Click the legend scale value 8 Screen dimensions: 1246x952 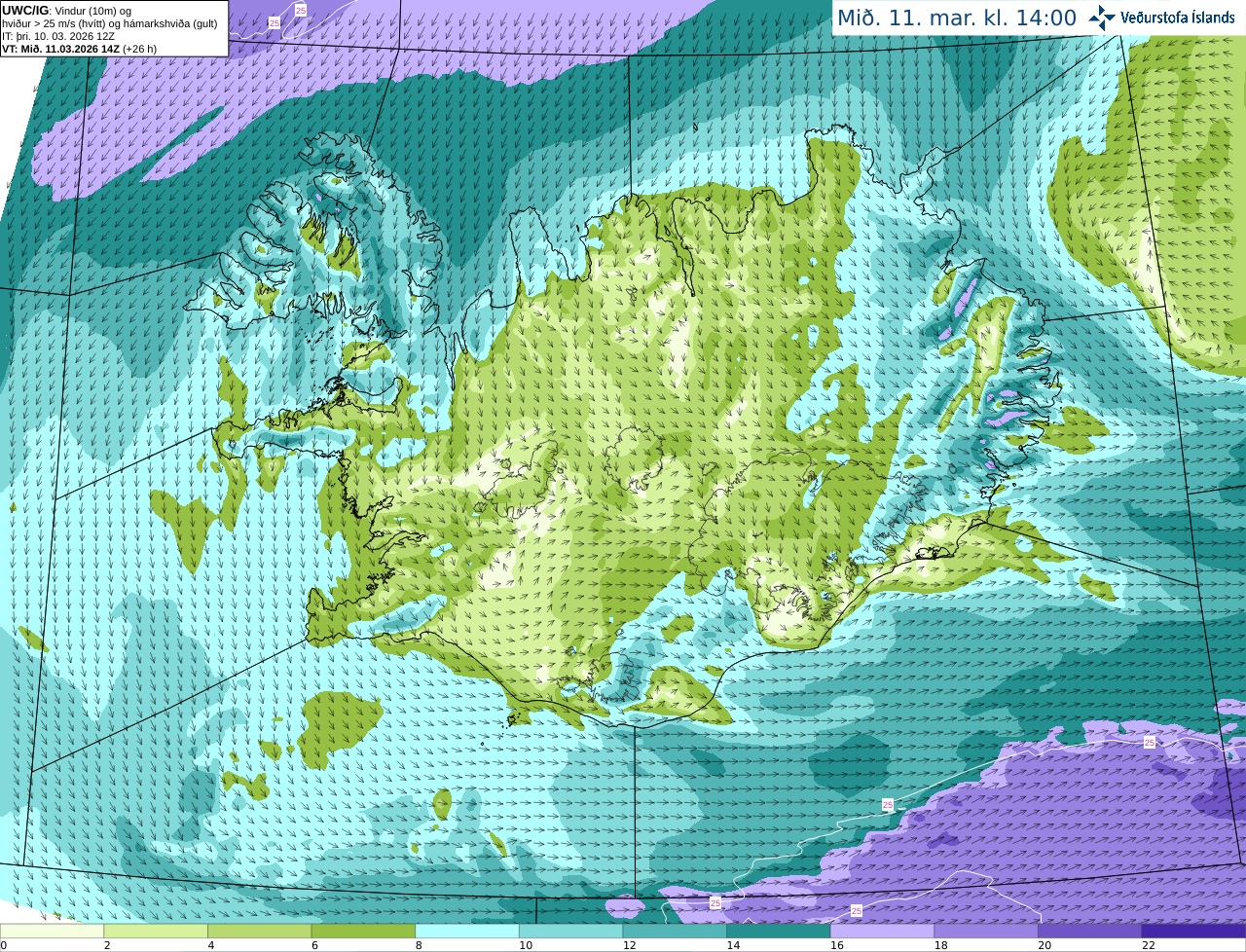418,945
